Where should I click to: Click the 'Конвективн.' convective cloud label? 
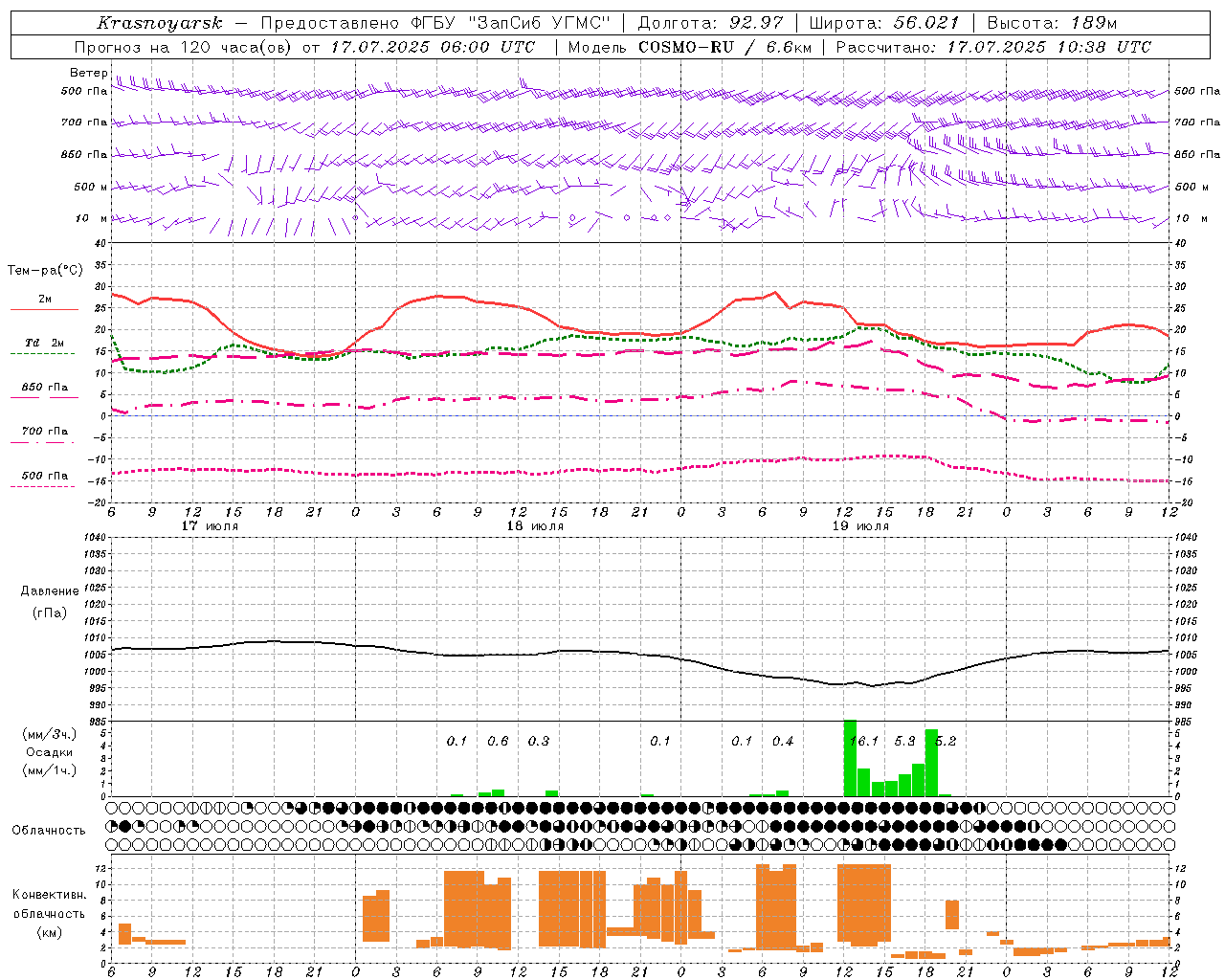[49, 895]
